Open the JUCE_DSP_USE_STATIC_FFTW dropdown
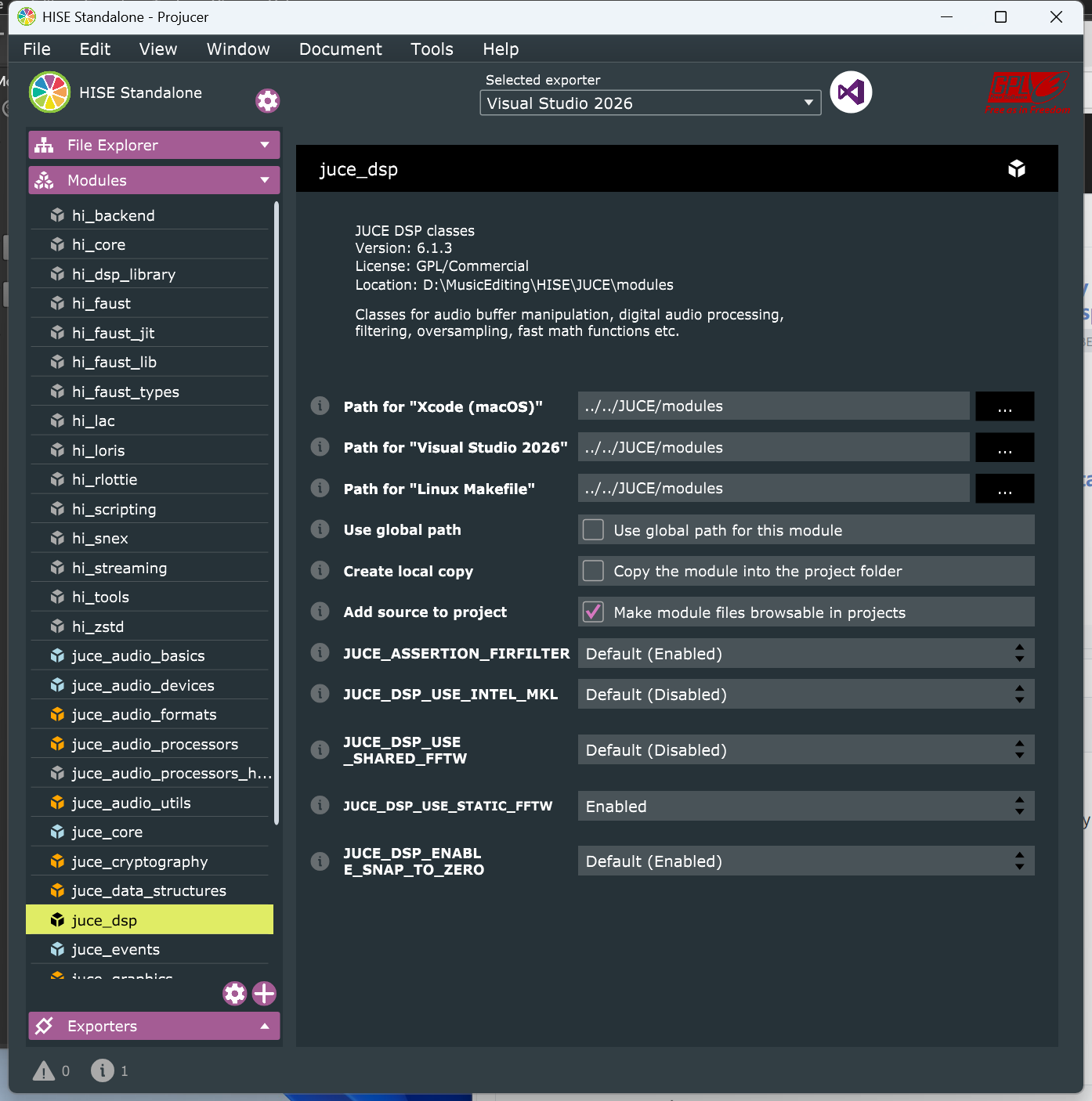The image size is (1092, 1101). pyautogui.click(x=805, y=806)
